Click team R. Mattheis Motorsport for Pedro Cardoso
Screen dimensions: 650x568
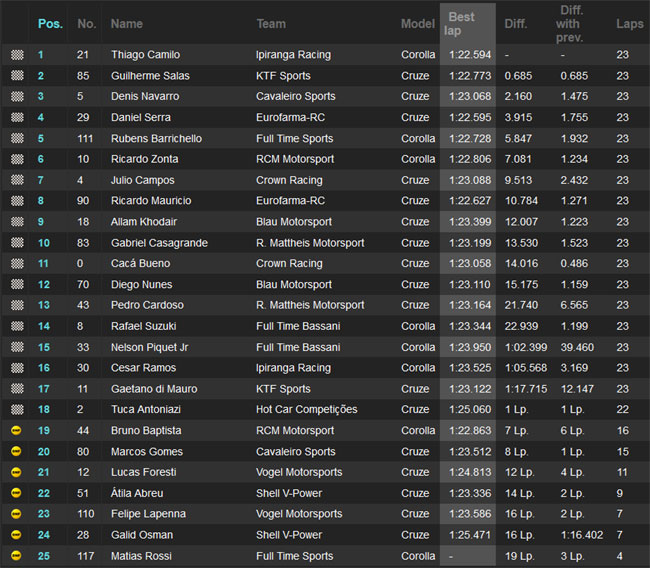tap(310, 305)
